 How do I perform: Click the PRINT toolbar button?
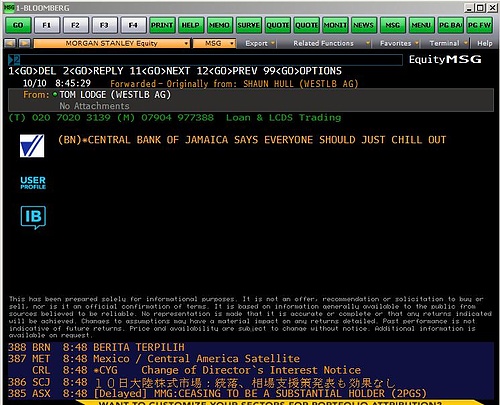pos(162,25)
